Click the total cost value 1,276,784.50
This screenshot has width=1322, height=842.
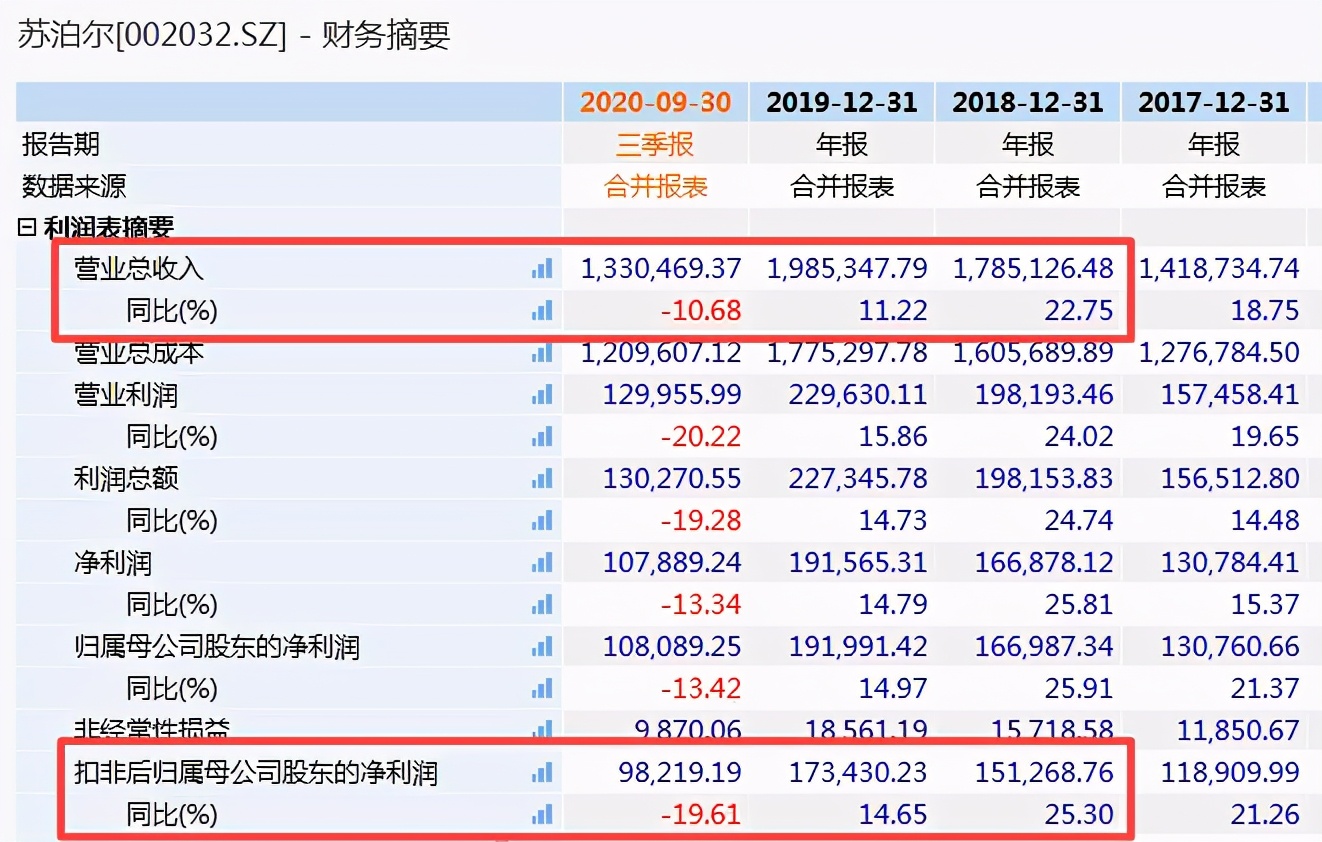click(1220, 353)
